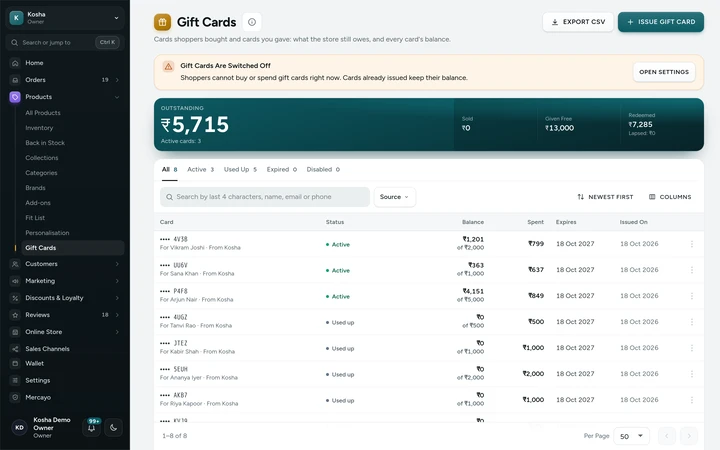Open row menu for card 4V38
720x450 pixels.
[x=692, y=244]
